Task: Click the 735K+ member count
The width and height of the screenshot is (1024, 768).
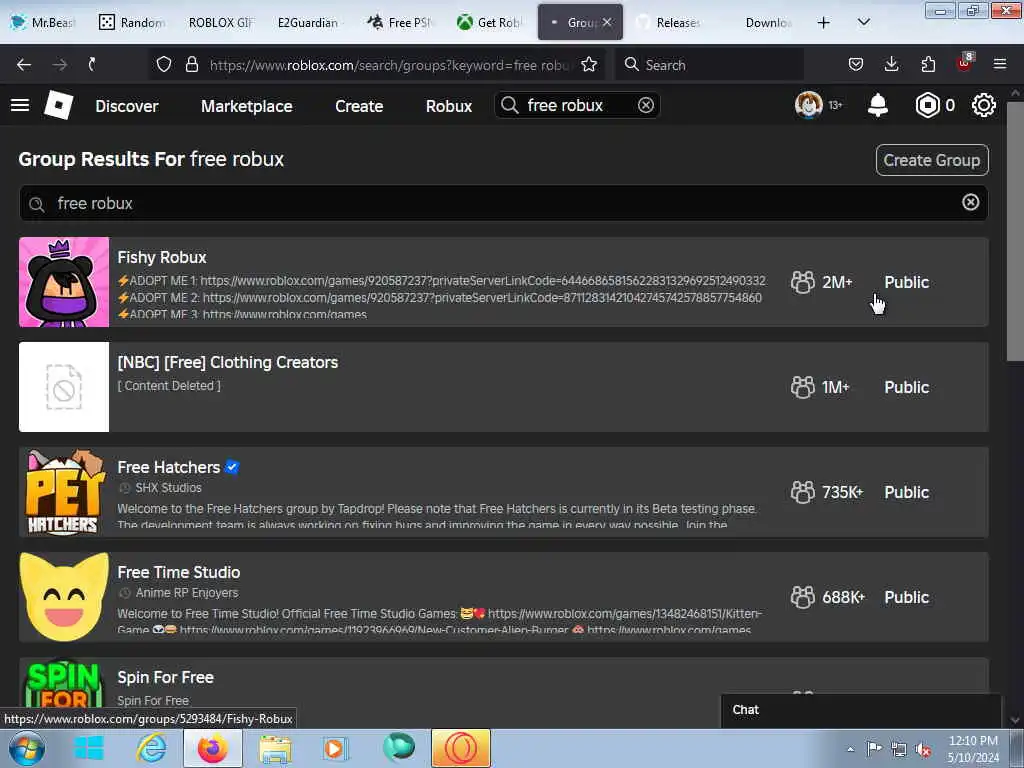Action: pos(842,492)
